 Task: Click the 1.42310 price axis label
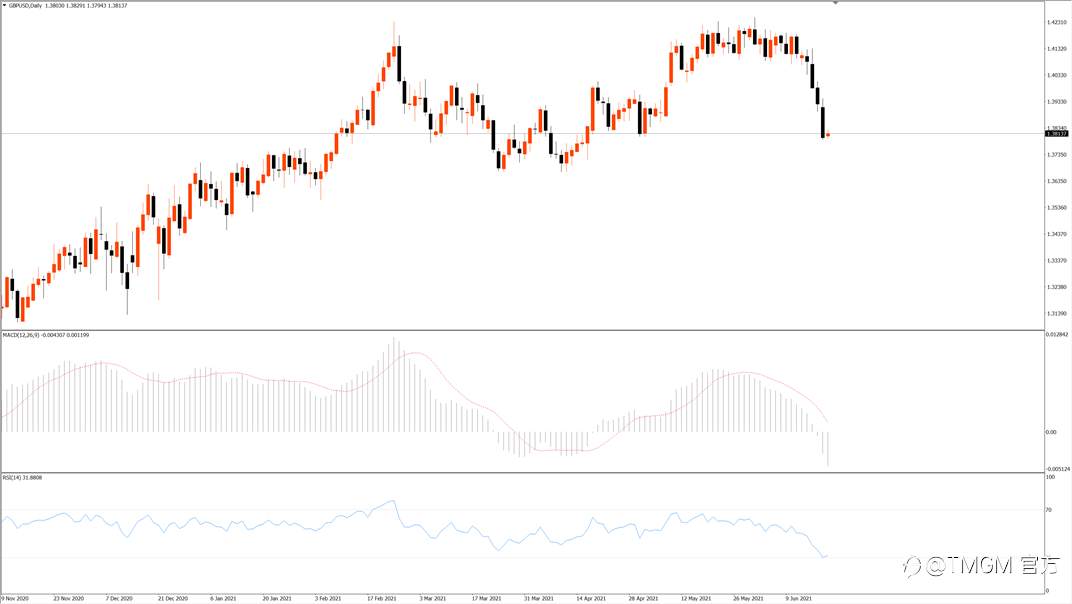click(1057, 23)
